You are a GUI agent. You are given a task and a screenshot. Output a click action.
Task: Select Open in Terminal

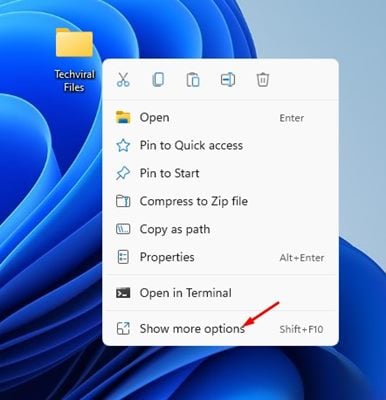click(x=220, y=293)
